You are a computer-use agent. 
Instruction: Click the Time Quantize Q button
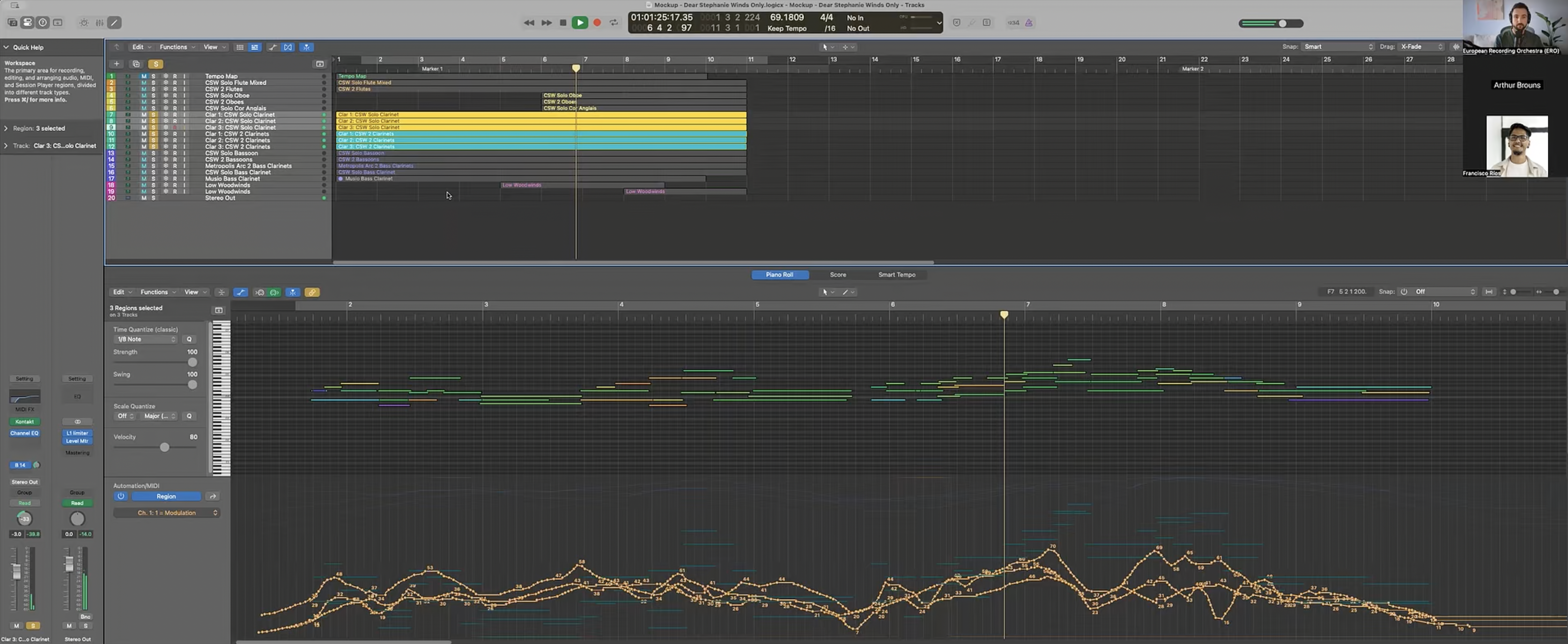click(x=189, y=339)
